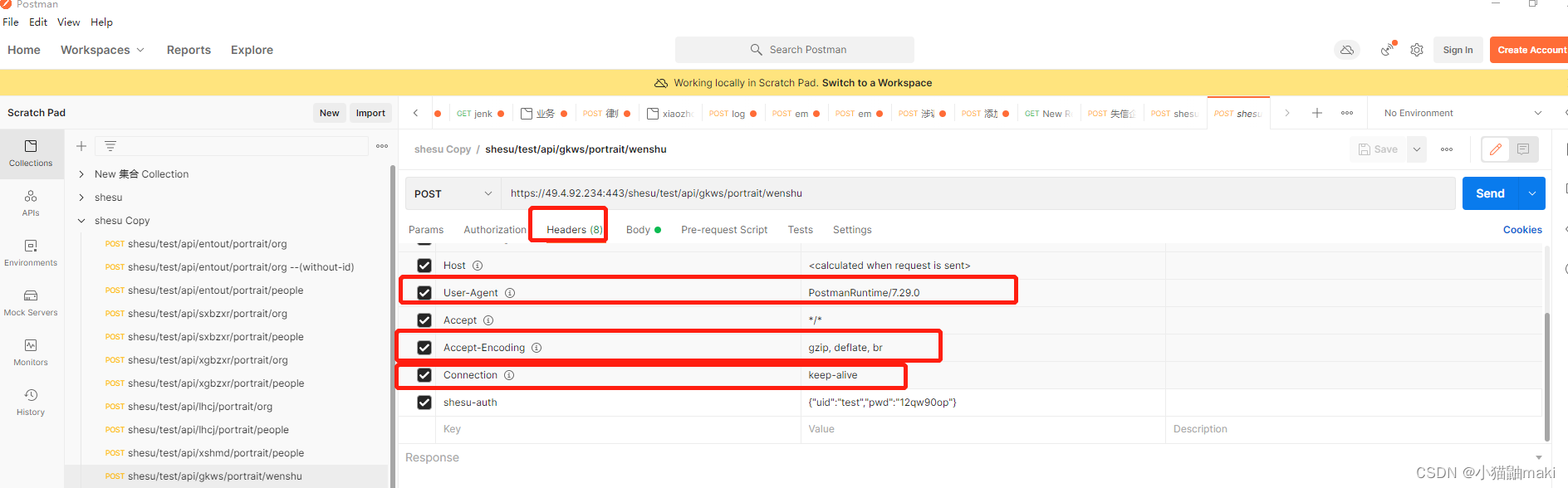Open settings gear icon in header
The width and height of the screenshot is (1568, 488).
click(x=1417, y=50)
